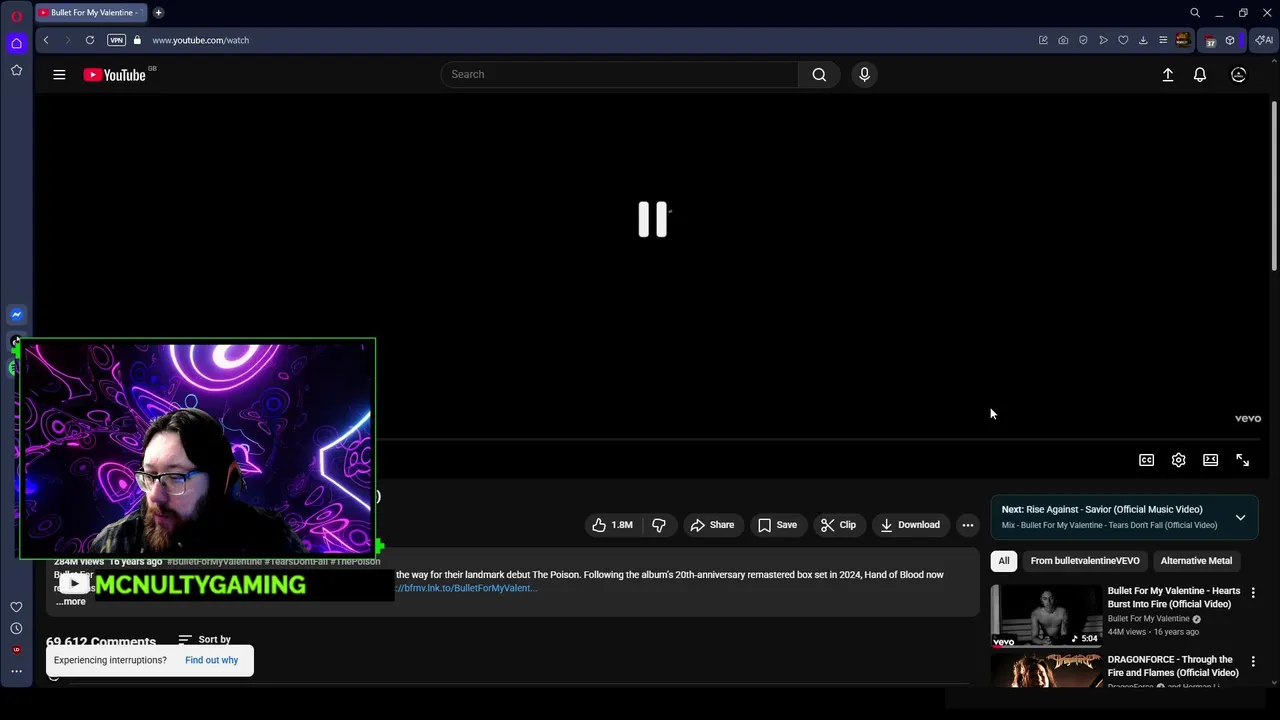1280x720 pixels.
Task: Open the browser downloads icon
Action: click(x=1143, y=40)
